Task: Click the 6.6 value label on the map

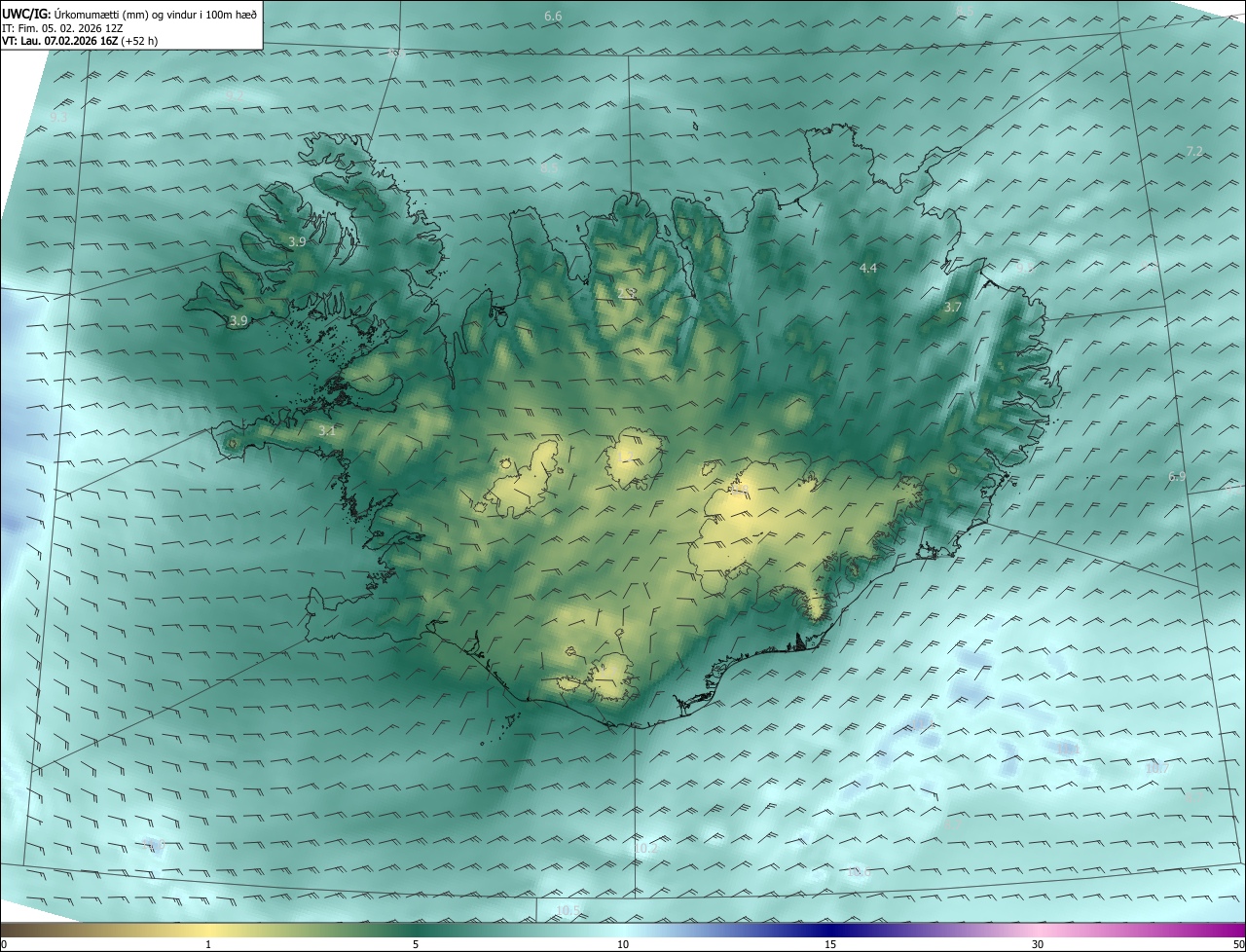Action: 553,17
